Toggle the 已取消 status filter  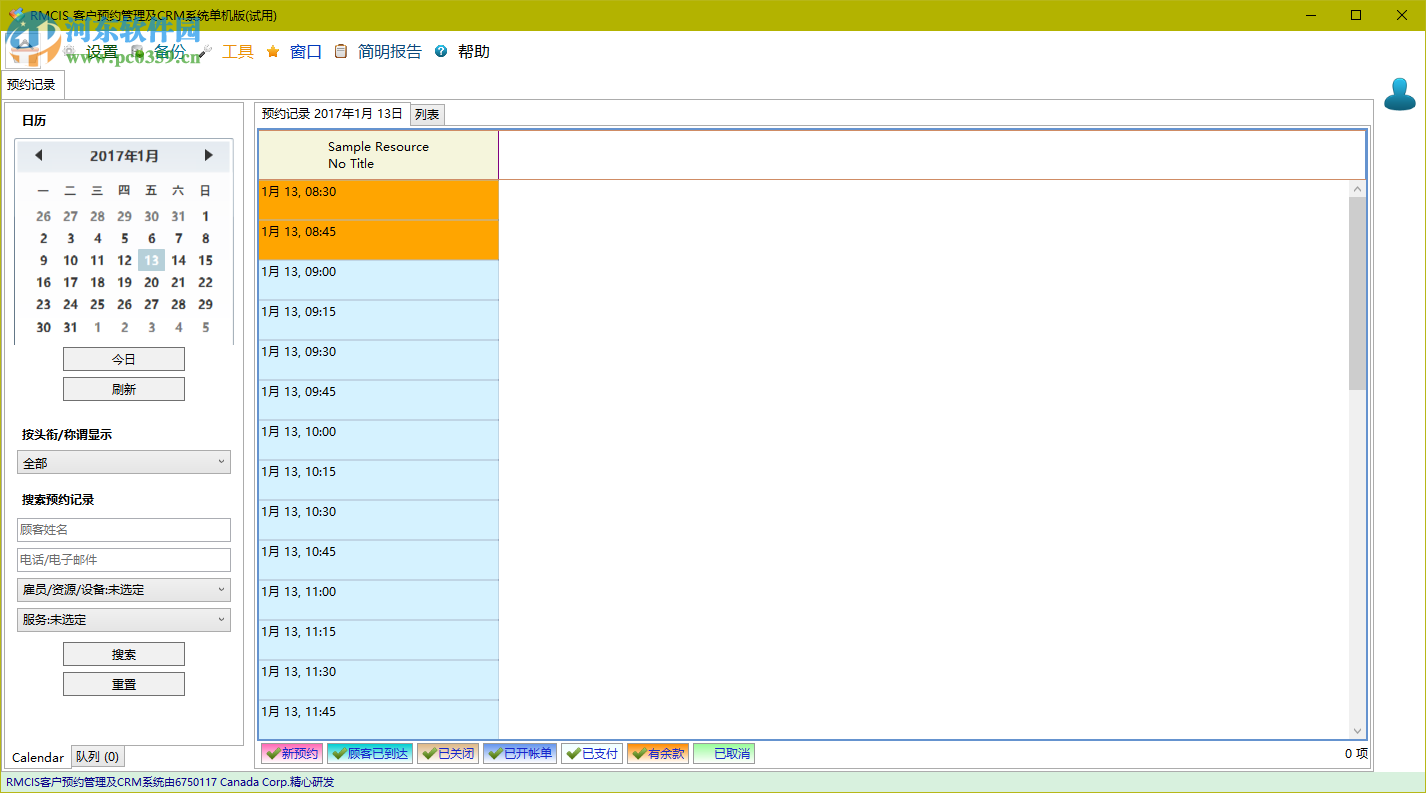click(723, 753)
